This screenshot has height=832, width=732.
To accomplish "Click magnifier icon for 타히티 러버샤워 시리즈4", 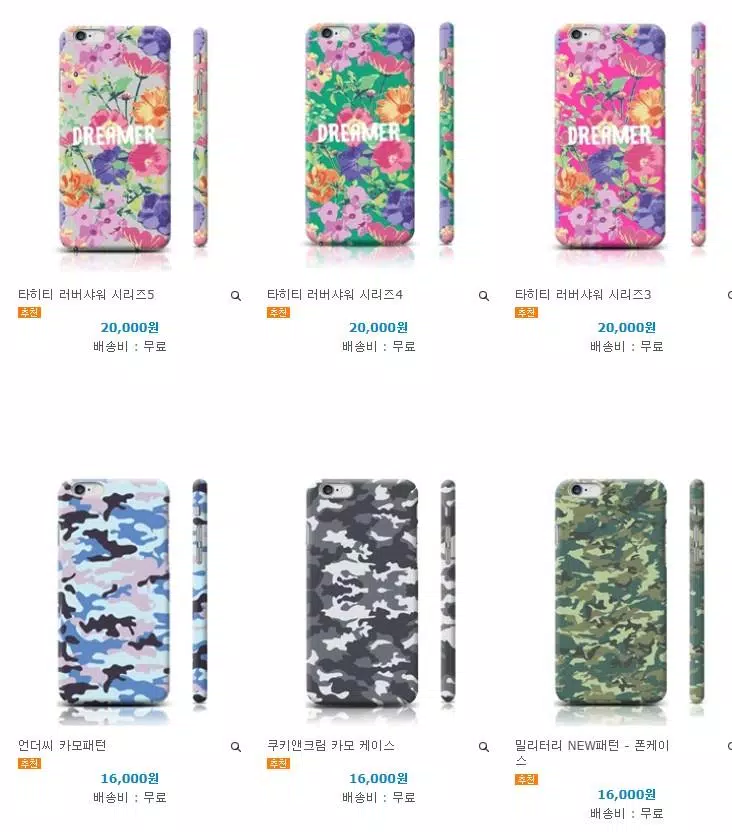I will [x=484, y=296].
